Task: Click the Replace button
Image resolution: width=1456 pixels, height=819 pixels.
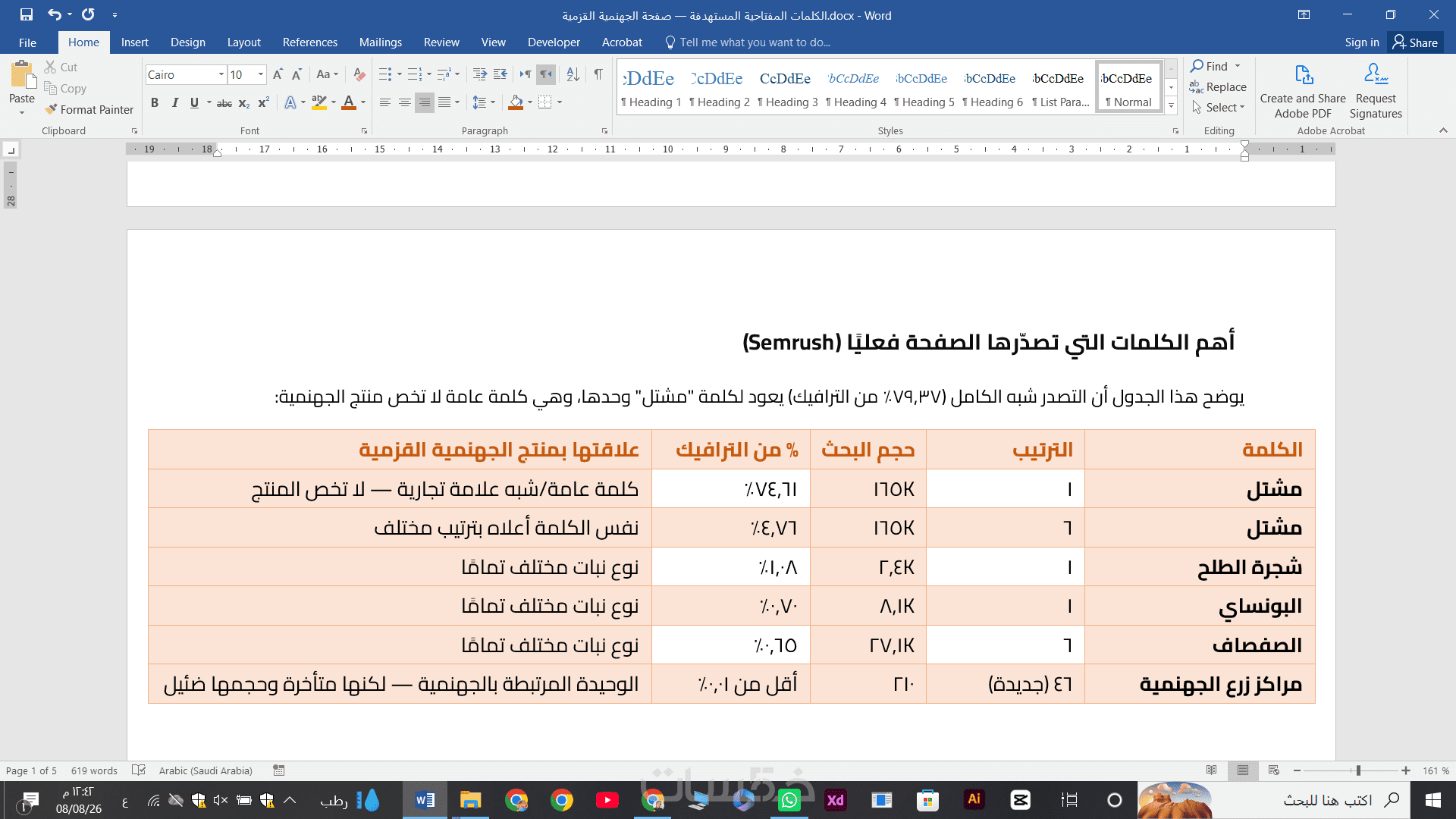Action: tap(1218, 87)
